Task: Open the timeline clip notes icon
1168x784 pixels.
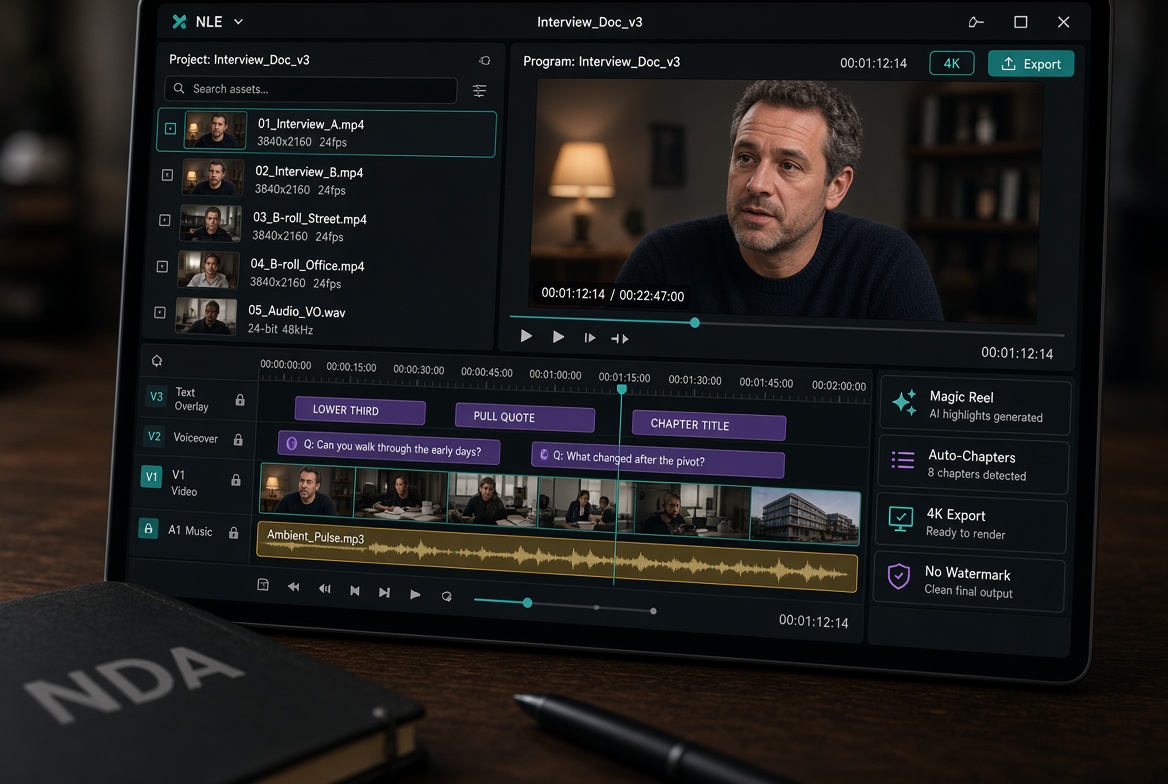Action: 263,585
